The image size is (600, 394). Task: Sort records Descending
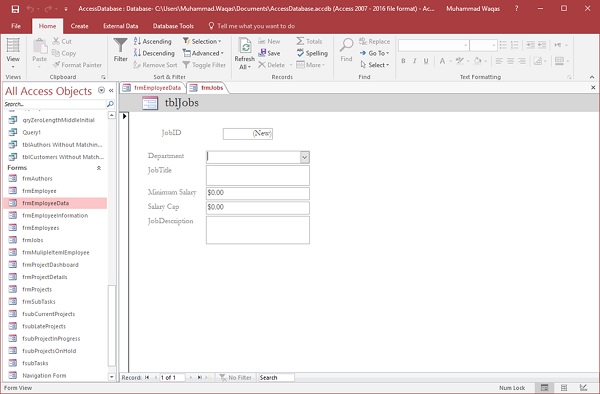pos(154,53)
